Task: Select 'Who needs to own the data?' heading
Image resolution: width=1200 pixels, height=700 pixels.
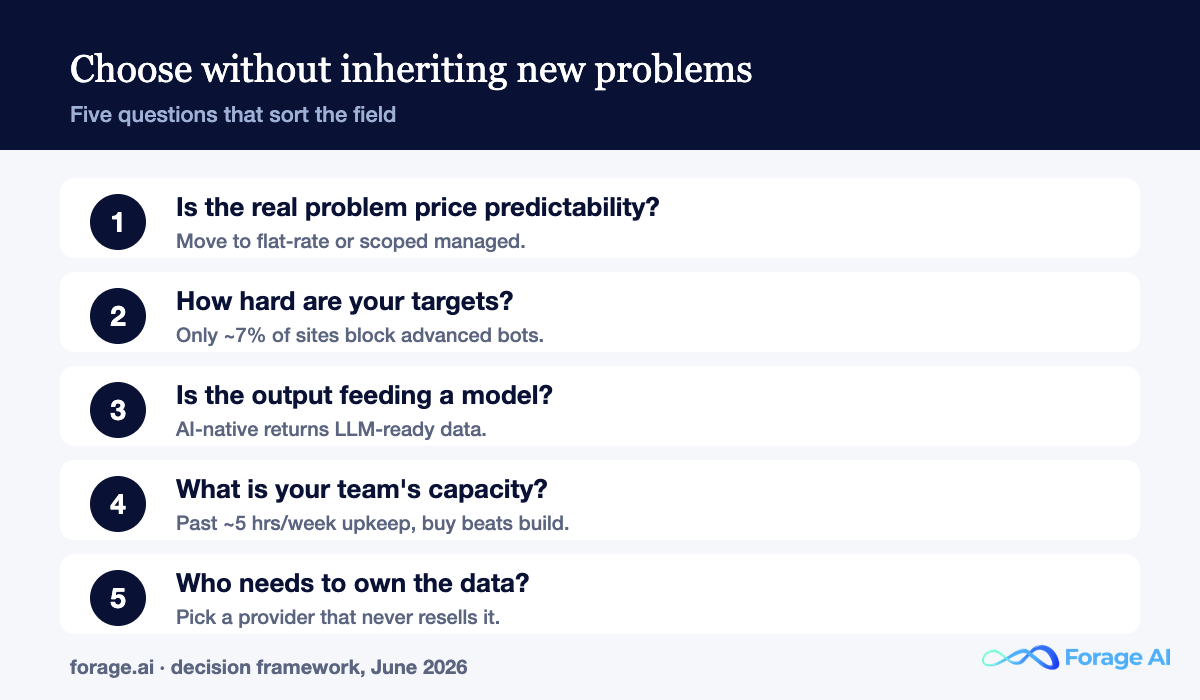Action: coord(352,583)
